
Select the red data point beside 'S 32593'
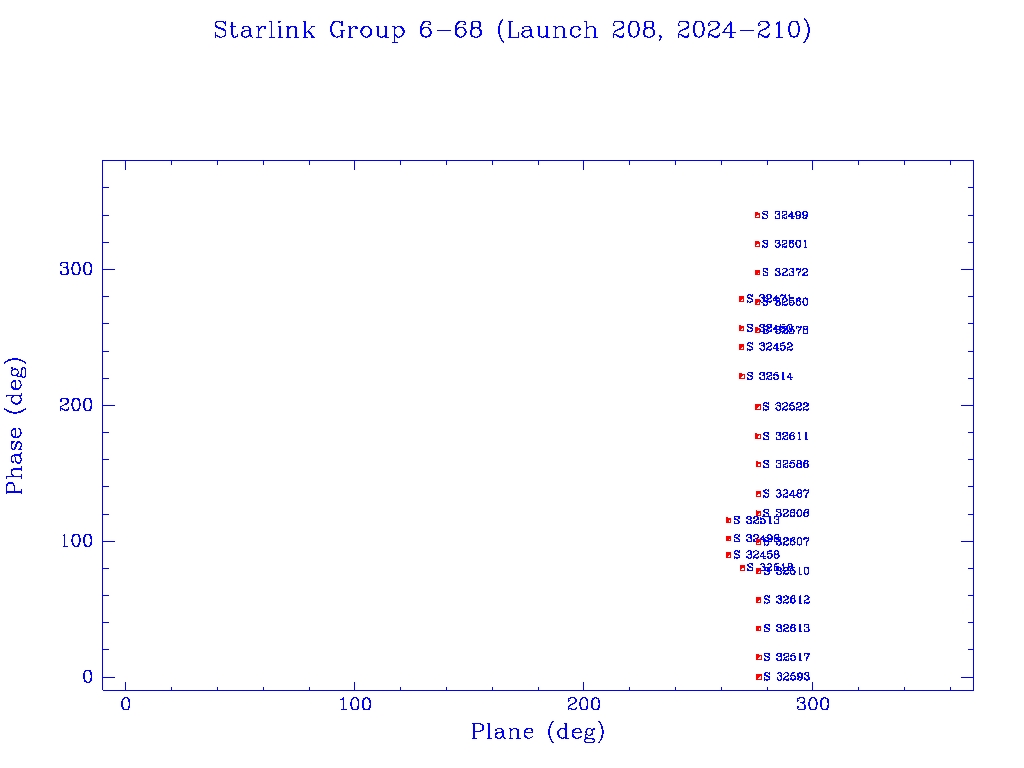tap(759, 677)
